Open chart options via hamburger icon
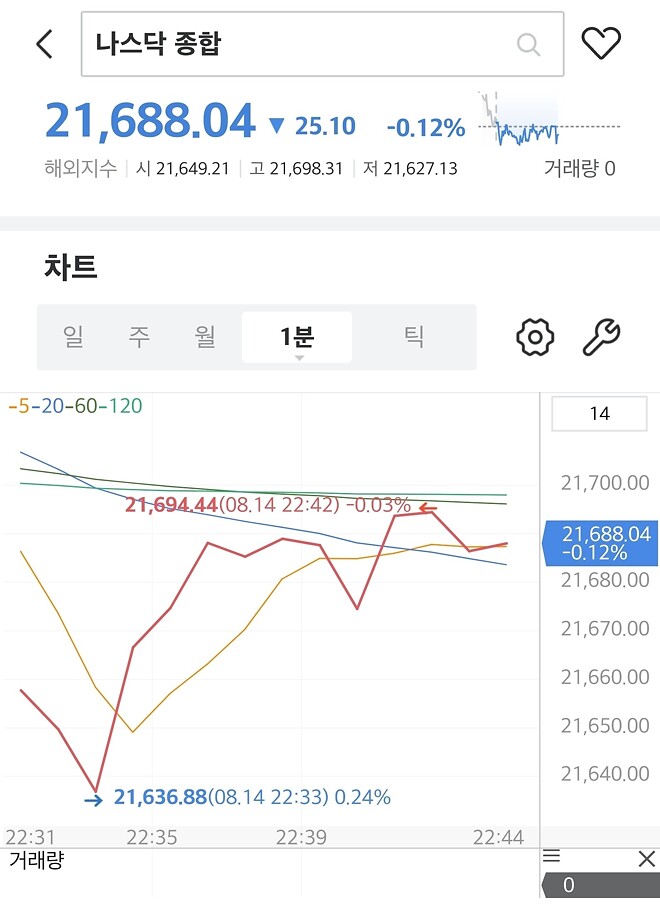 552,857
